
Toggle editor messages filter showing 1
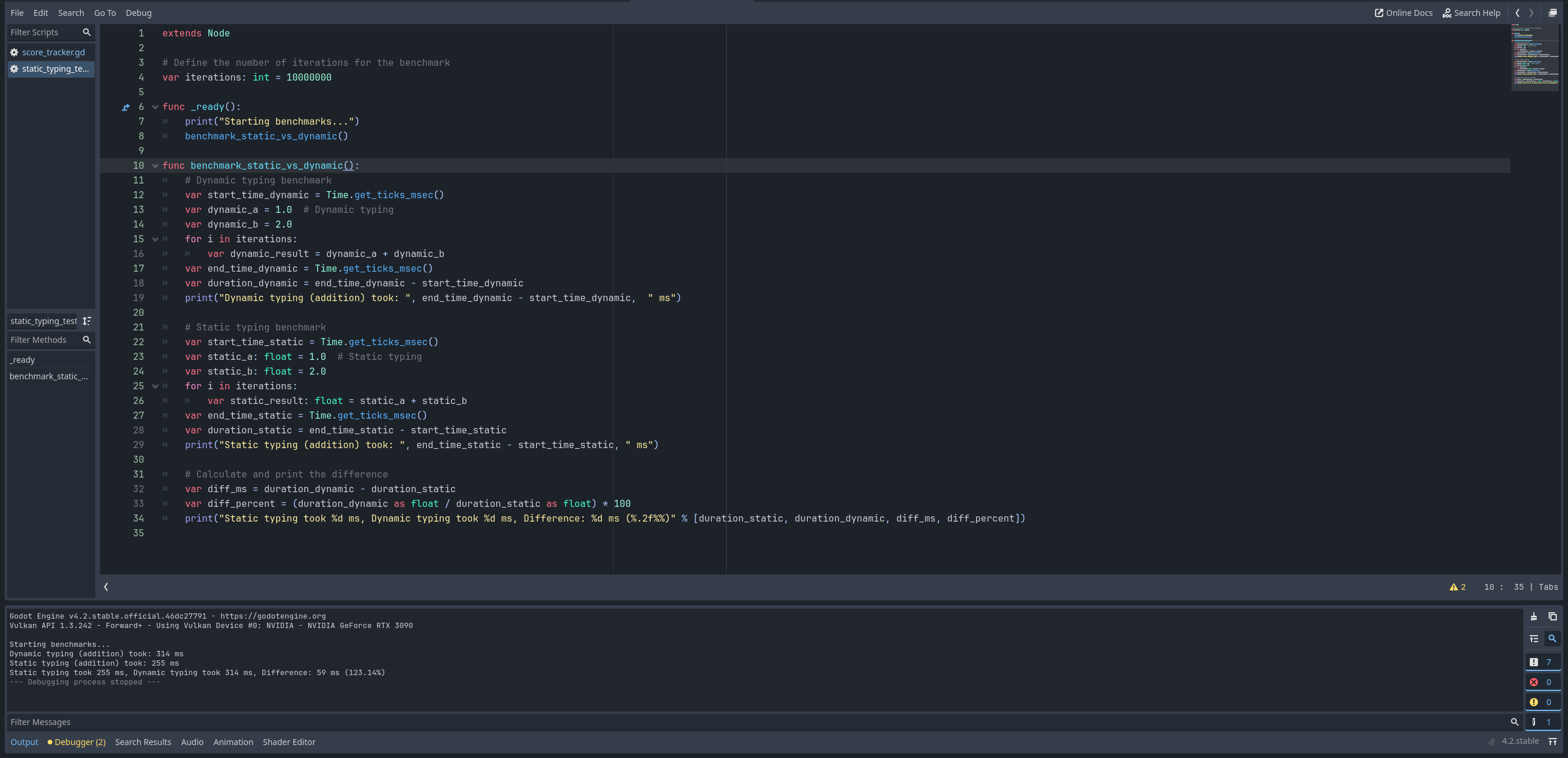coord(1542,722)
